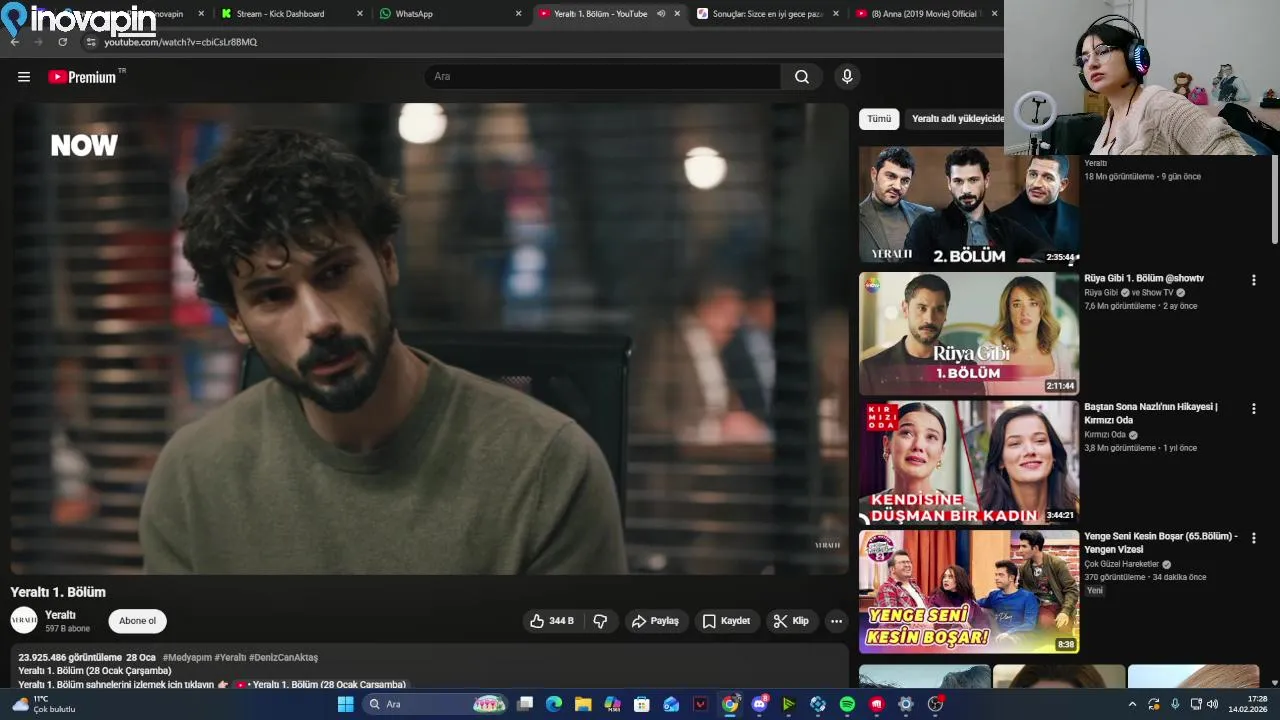Click the Yeraltı channel name
The width and height of the screenshot is (1280, 720).
60,615
